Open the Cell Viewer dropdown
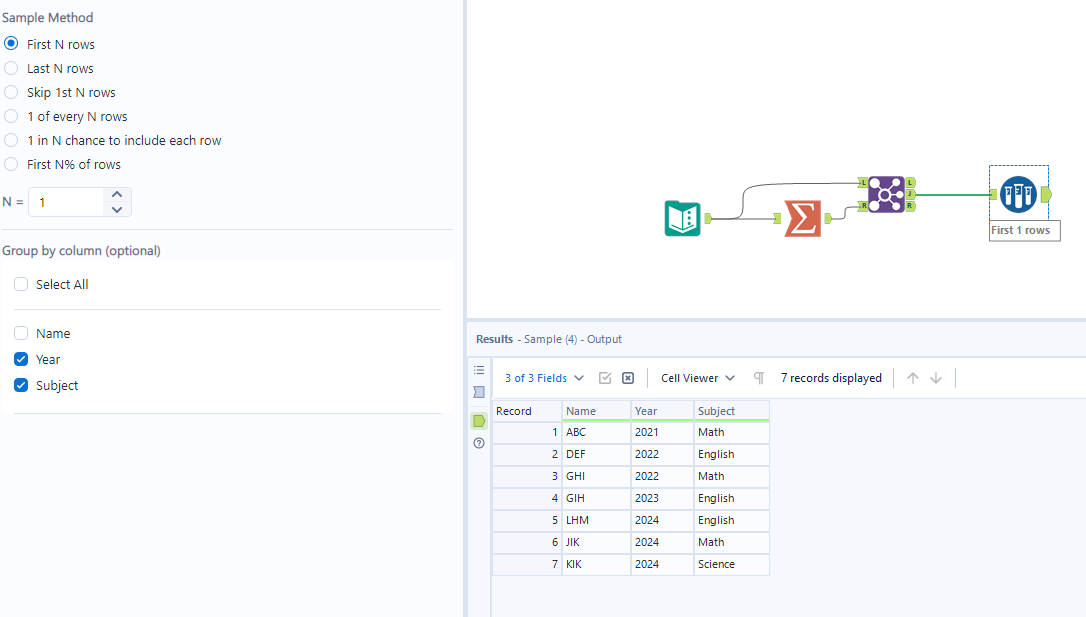 click(697, 378)
